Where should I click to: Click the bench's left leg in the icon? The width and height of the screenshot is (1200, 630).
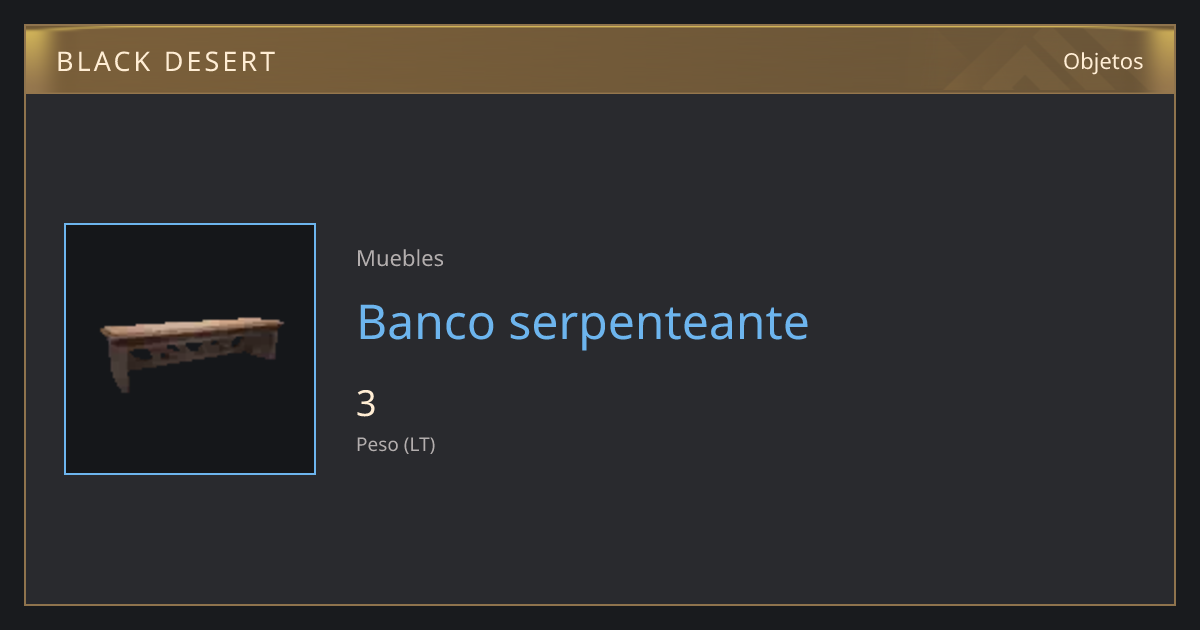click(120, 372)
